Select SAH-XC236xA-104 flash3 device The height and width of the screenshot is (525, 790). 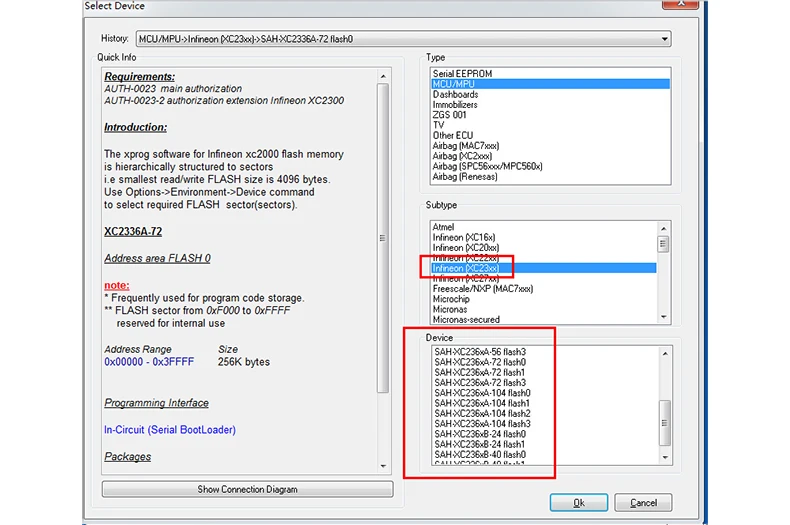(x=546, y=424)
